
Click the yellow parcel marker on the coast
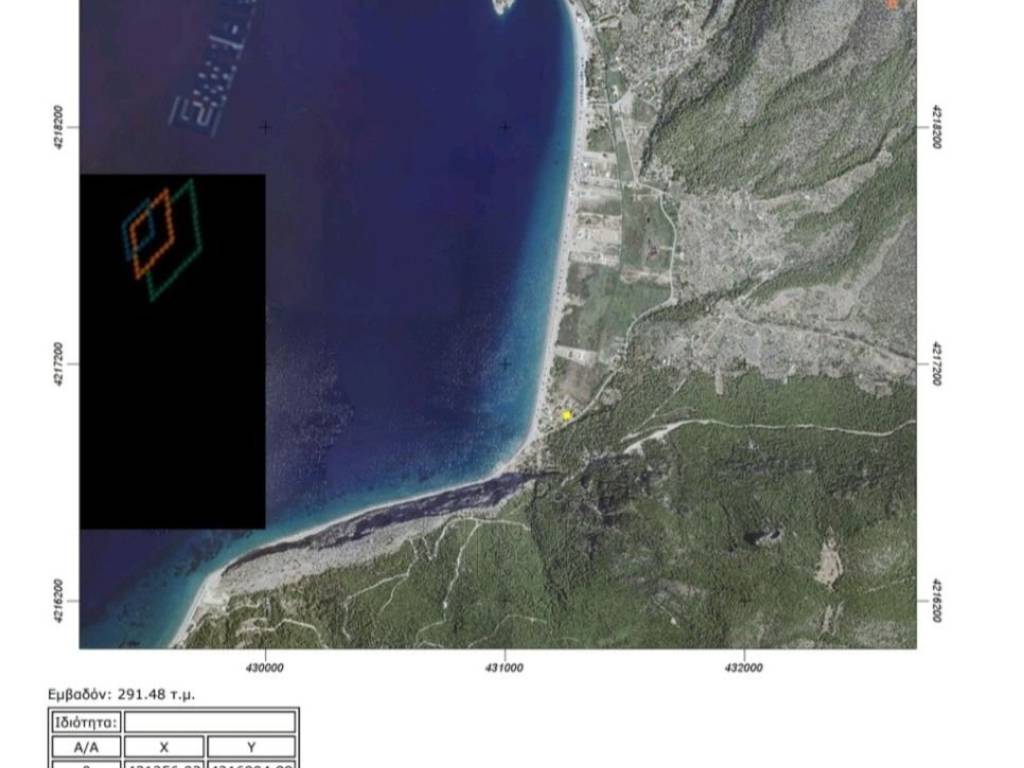(567, 415)
